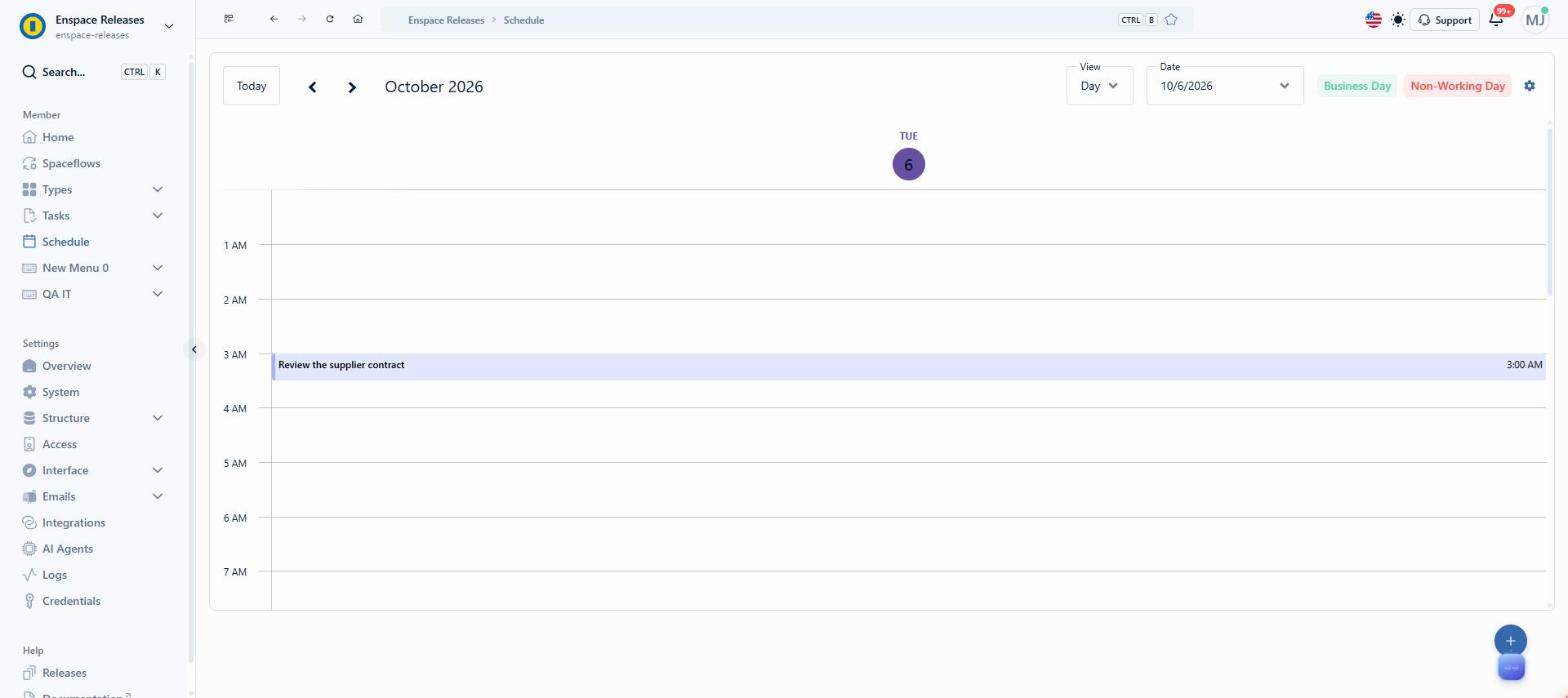Open schedule settings gear icon
Viewport: 1568px width, 698px height.
point(1529,86)
